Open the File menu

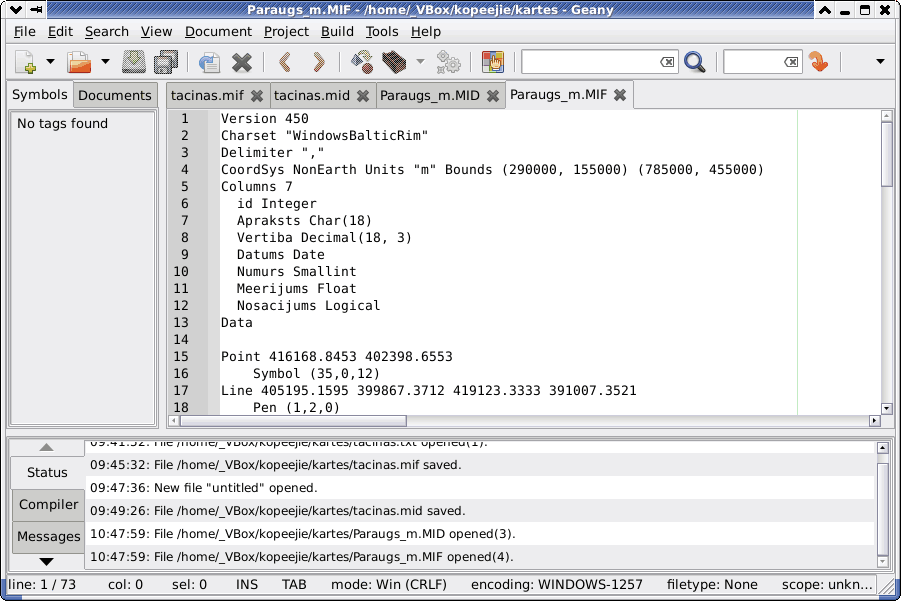pyautogui.click(x=25, y=32)
